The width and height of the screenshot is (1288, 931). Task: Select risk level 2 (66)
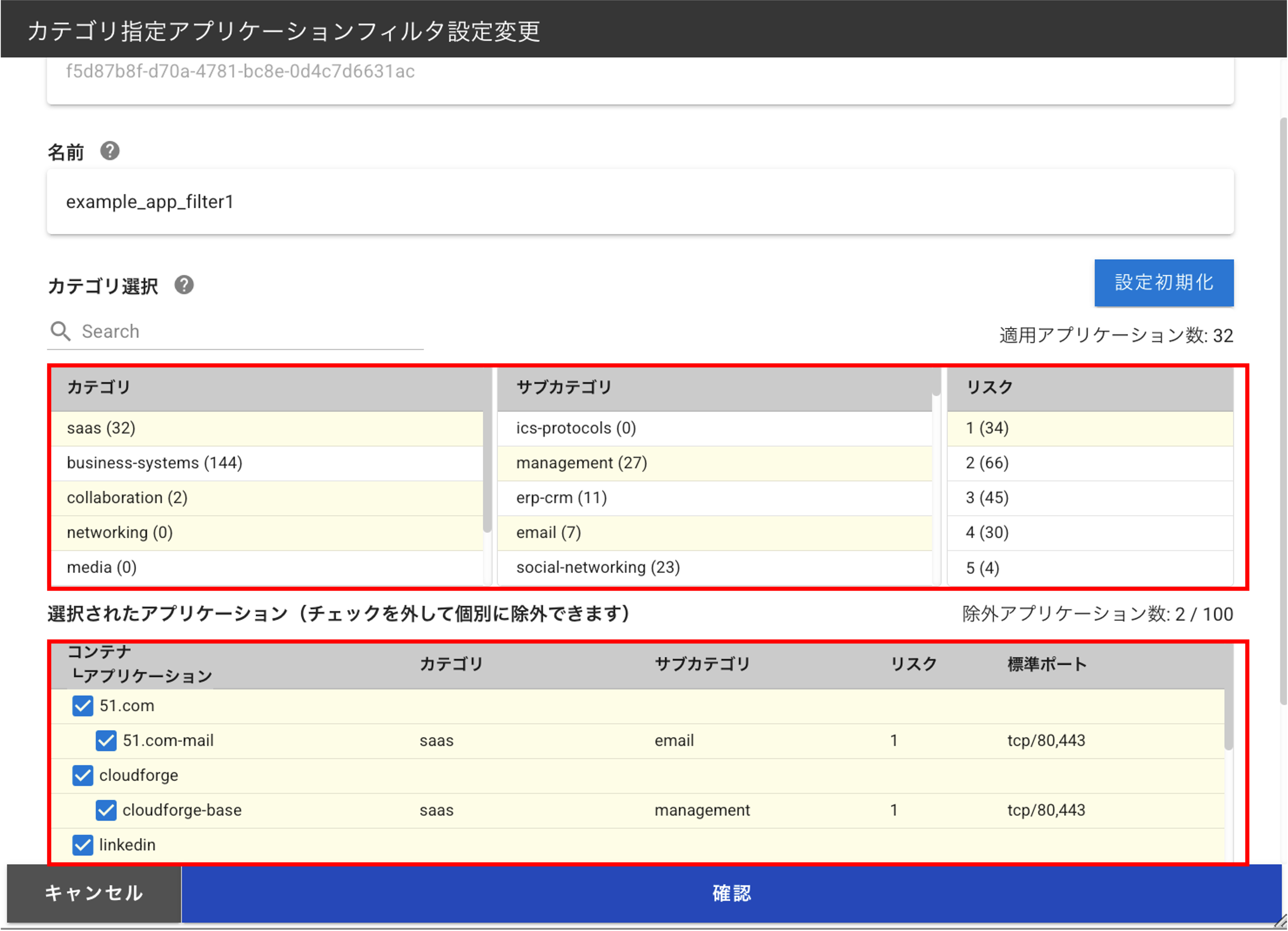click(1090, 463)
